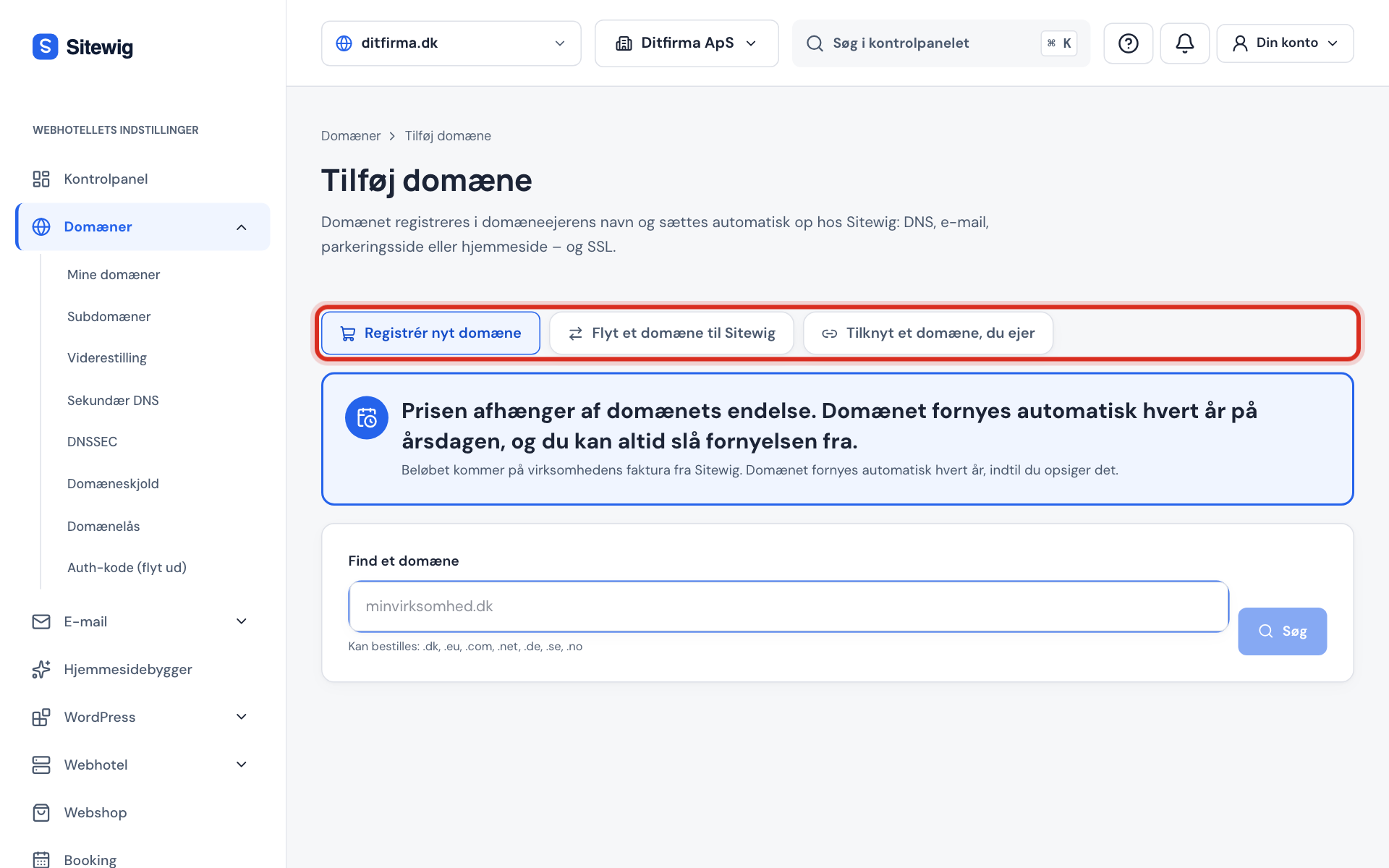Image resolution: width=1389 pixels, height=868 pixels.
Task: Expand the WordPress sidebar section
Action: [x=242, y=717]
